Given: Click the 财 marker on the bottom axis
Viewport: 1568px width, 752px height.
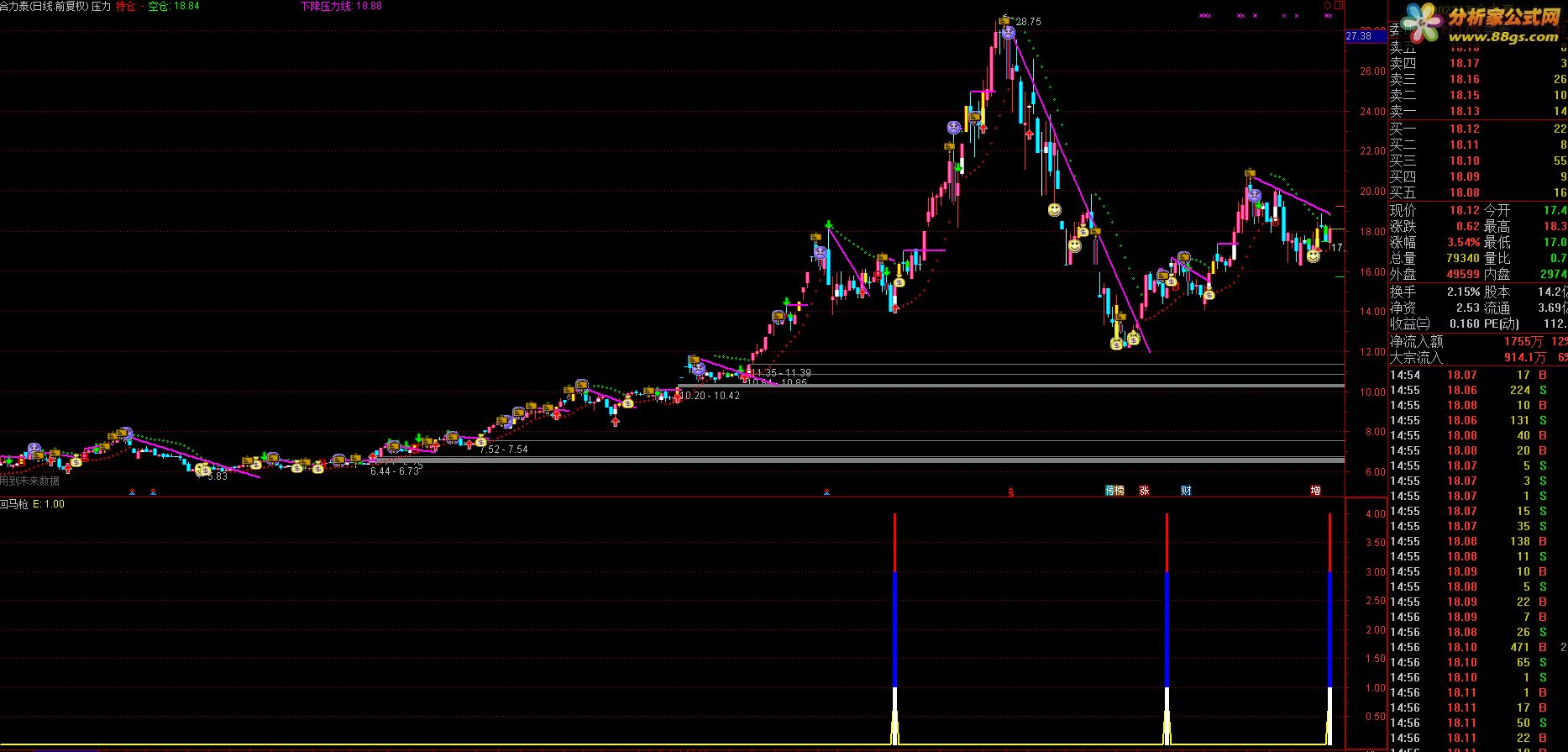Looking at the screenshot, I should [x=1186, y=491].
